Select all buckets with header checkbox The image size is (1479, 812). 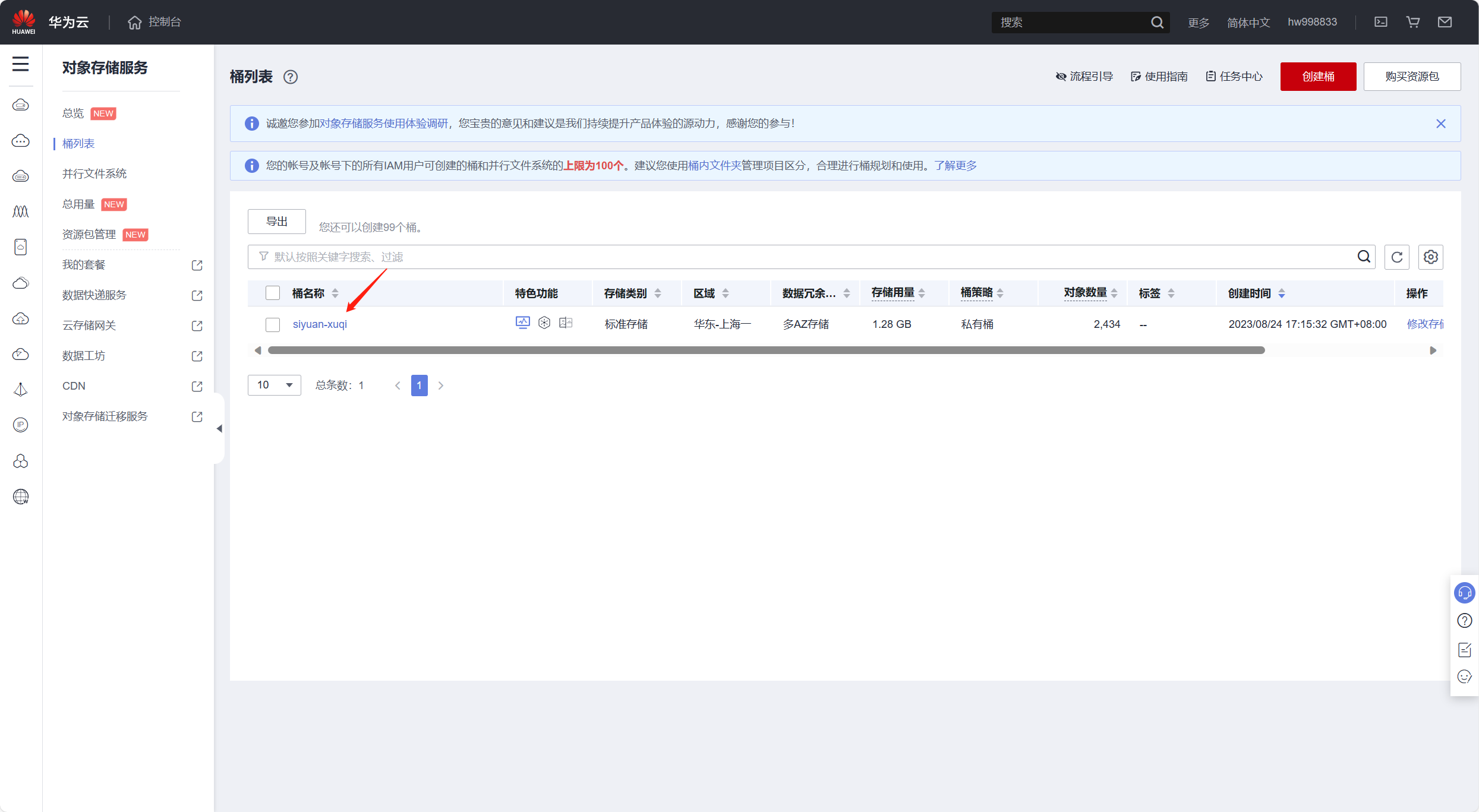point(273,293)
